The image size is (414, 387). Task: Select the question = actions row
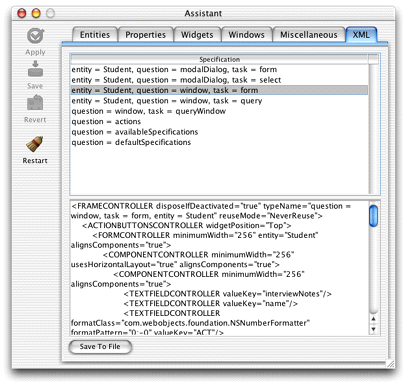(219, 121)
